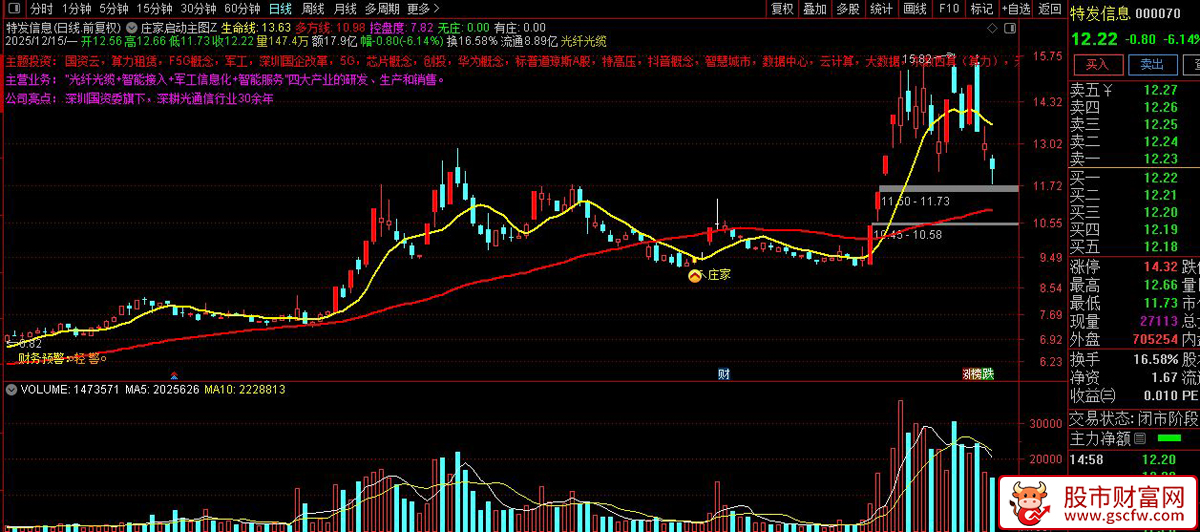Expand the 更多> period options
Viewport: 1200px width, 532px height.
[425, 9]
